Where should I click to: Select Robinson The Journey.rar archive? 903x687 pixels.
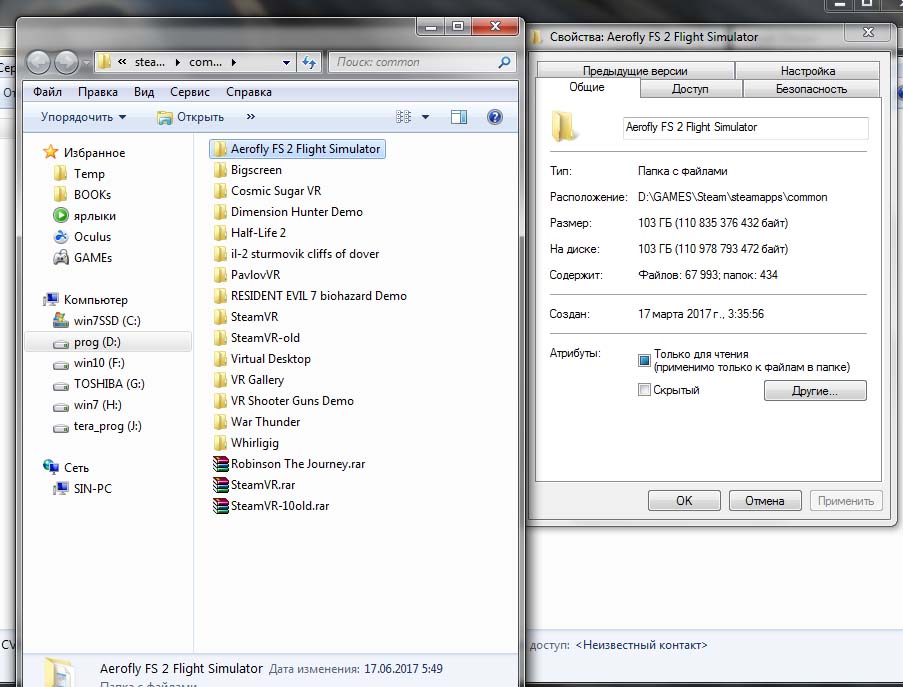289,464
